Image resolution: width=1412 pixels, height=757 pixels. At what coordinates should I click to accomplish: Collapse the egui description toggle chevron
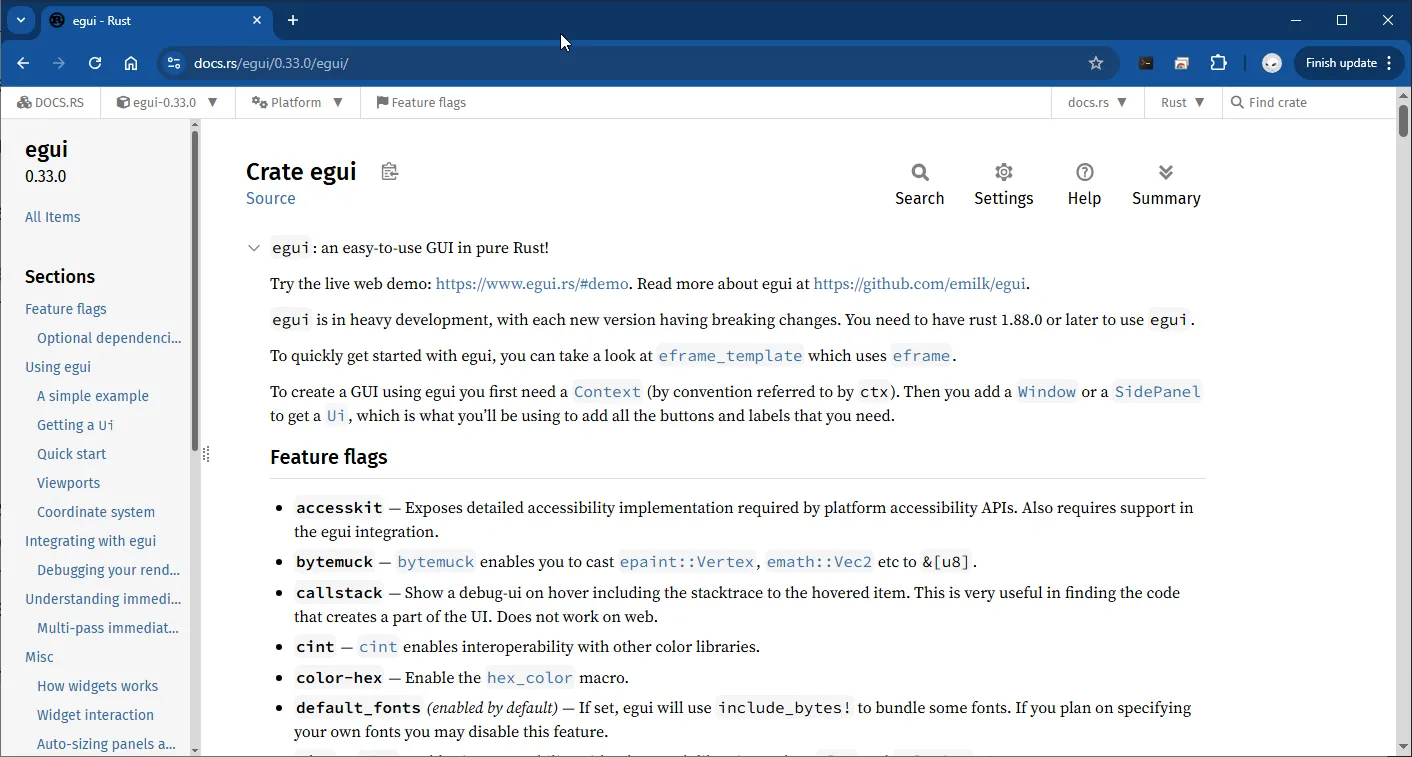[254, 248]
